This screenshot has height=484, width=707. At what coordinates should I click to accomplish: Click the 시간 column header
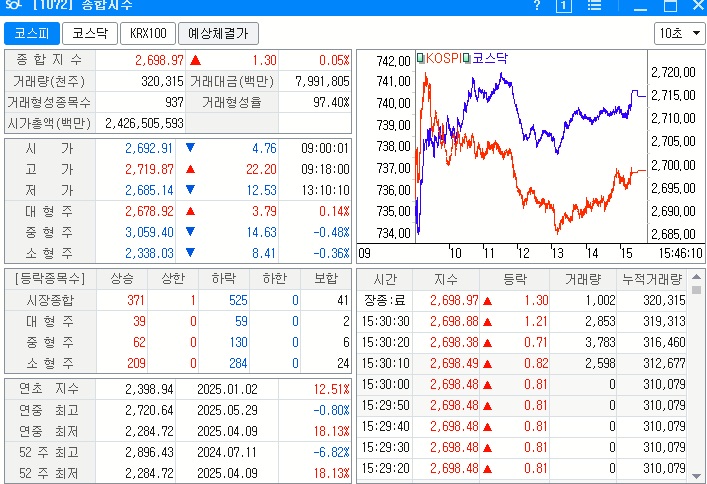385,279
